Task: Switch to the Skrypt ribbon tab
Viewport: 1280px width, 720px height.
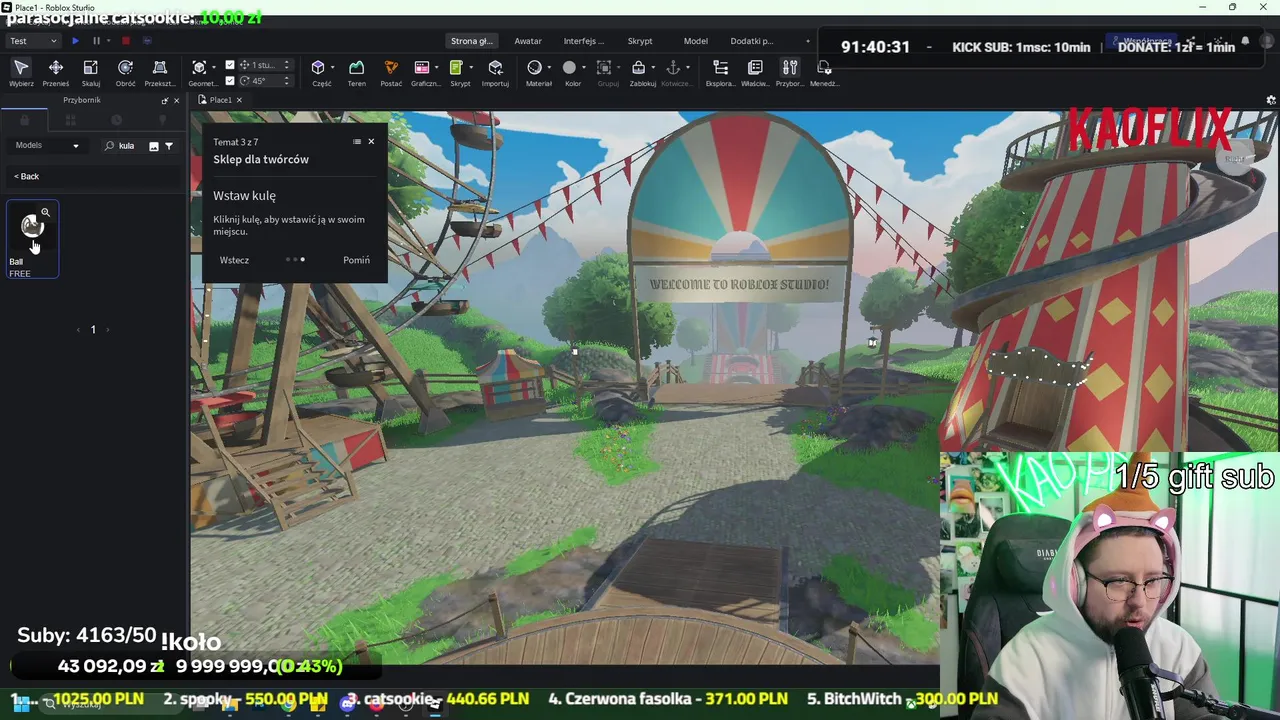Action: tap(640, 41)
